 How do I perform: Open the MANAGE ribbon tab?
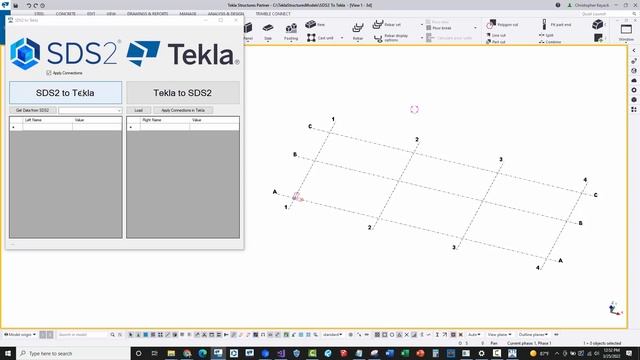188,14
